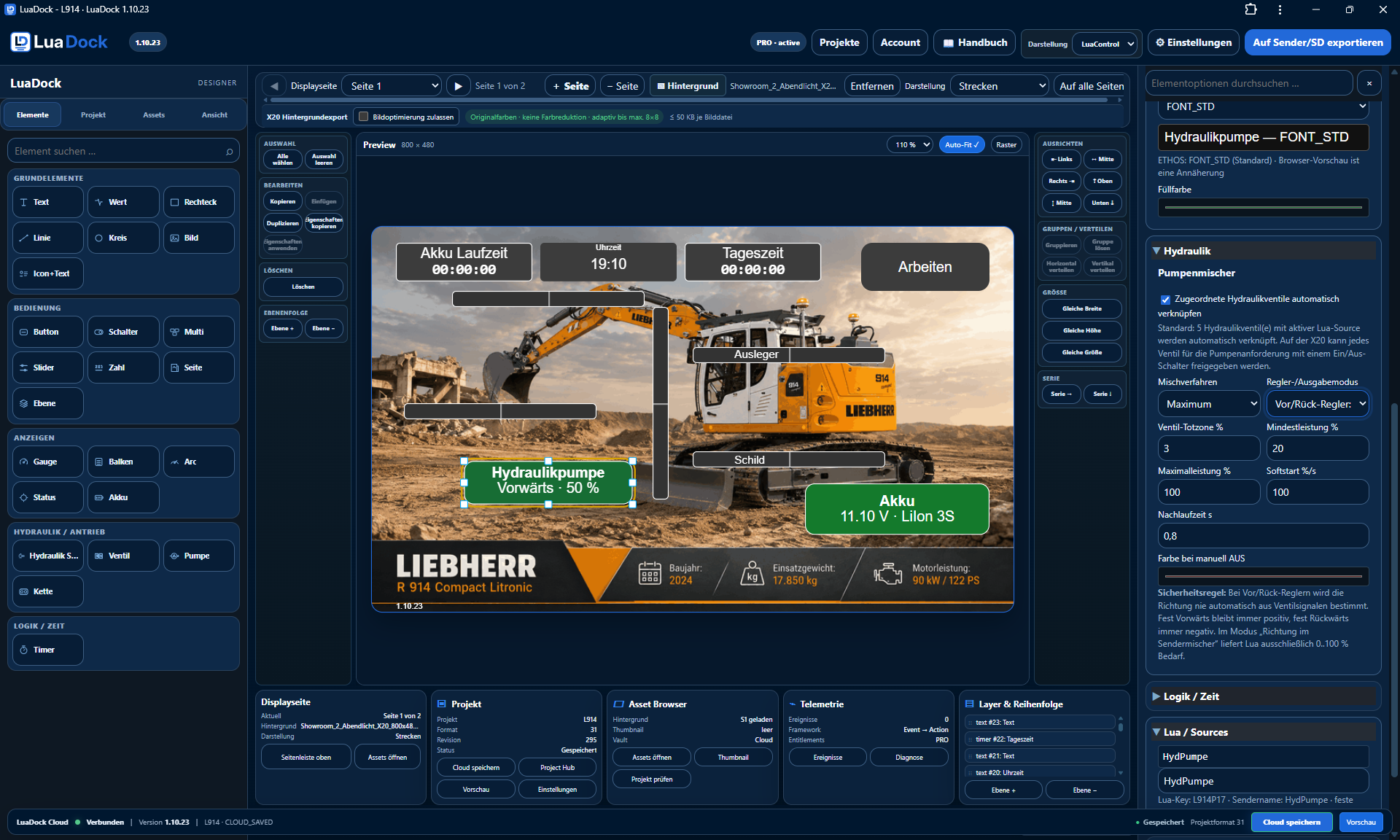Viewport: 1400px width, 840px height.
Task: Click the Cloud speichern button in footer
Action: pyautogui.click(x=1291, y=822)
